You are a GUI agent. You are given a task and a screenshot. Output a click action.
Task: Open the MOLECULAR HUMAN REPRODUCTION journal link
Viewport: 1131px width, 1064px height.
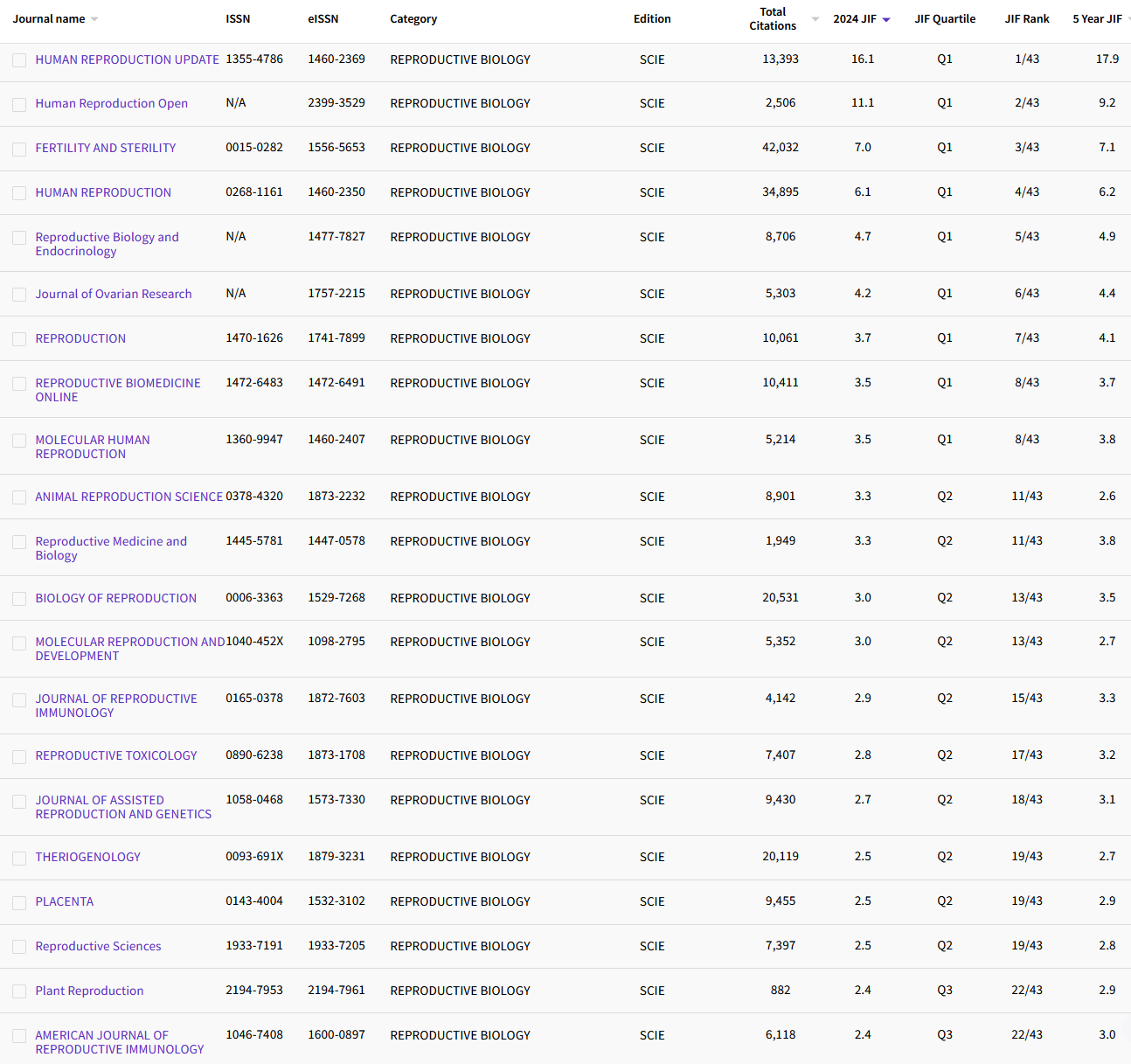coord(92,447)
